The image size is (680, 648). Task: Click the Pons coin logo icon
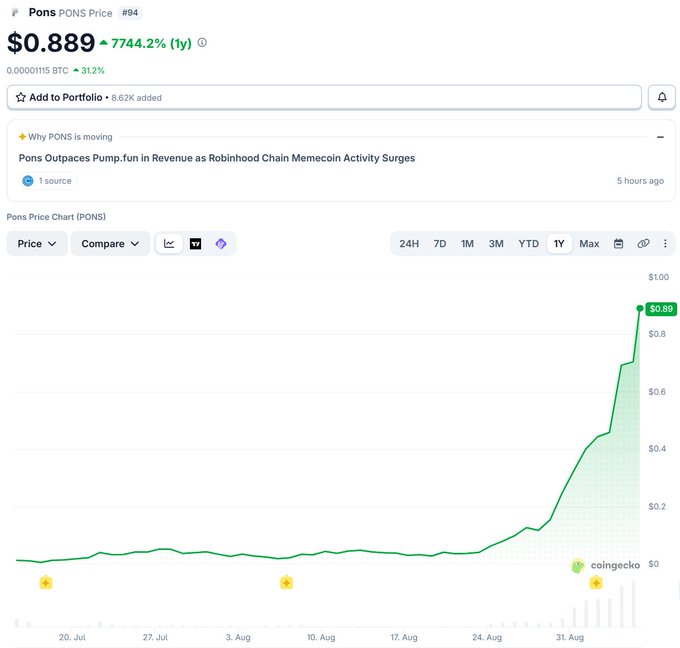15,13
